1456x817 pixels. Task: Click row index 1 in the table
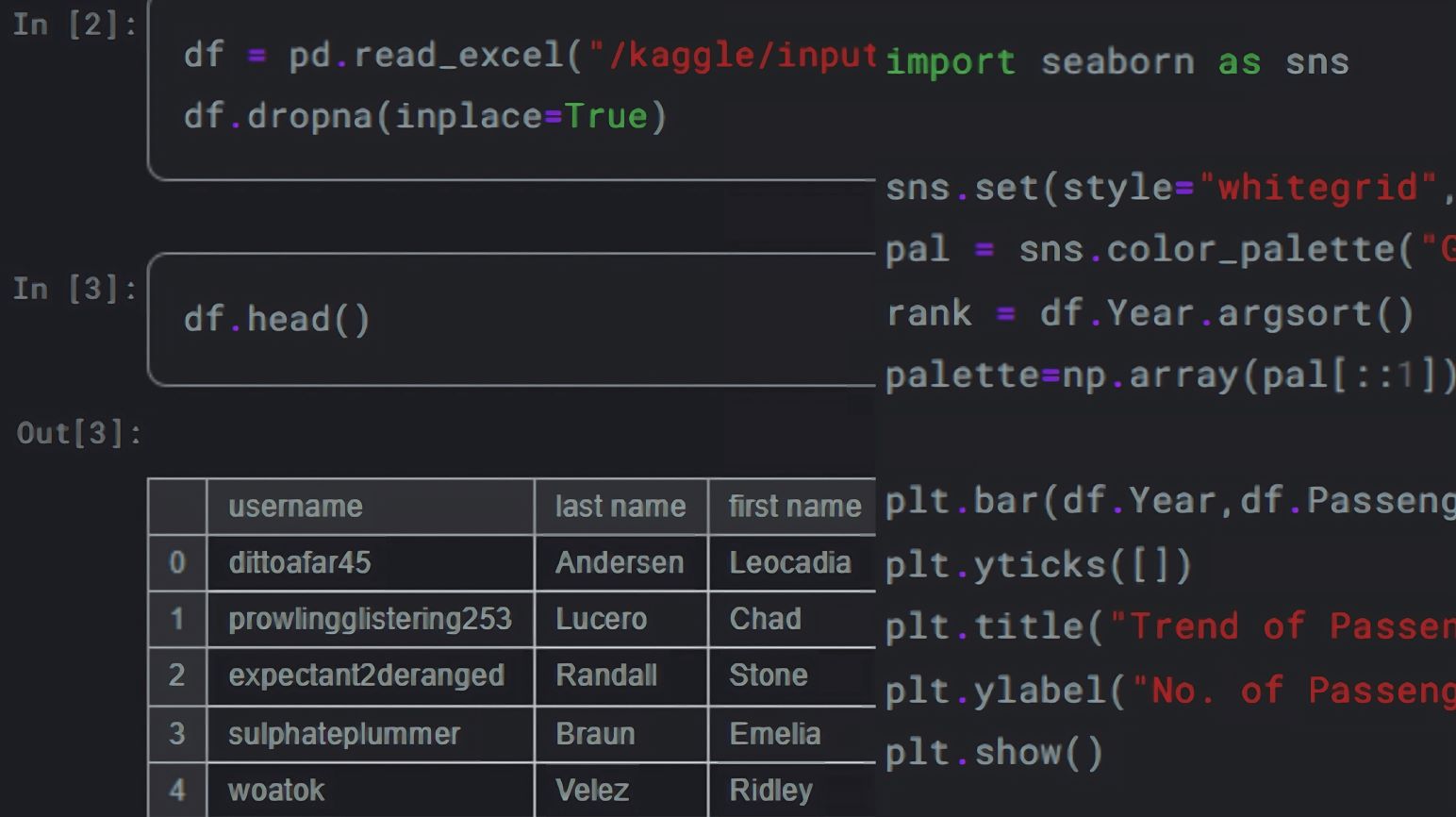[x=177, y=619]
